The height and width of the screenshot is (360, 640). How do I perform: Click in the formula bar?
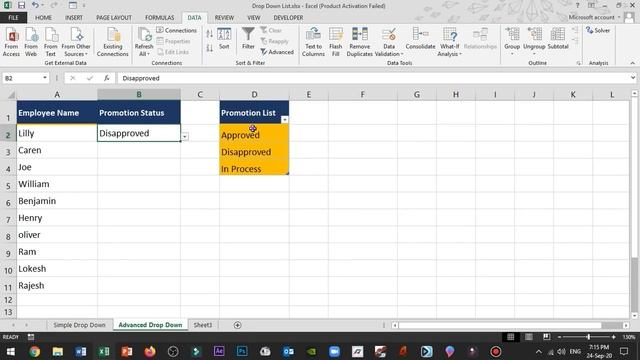373,78
